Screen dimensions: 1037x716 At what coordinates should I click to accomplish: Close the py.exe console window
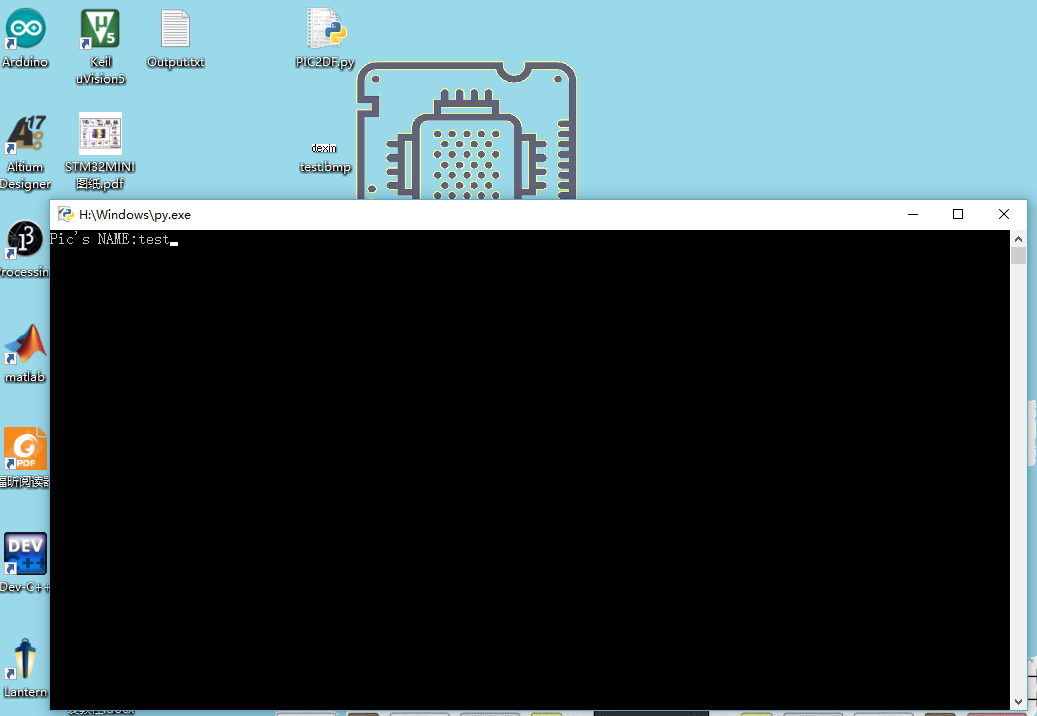coord(1003,214)
